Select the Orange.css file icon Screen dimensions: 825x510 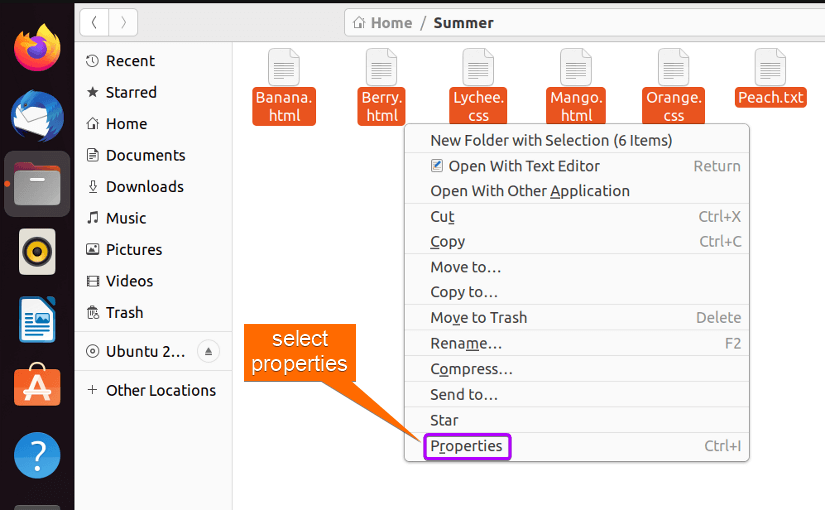pyautogui.click(x=673, y=67)
